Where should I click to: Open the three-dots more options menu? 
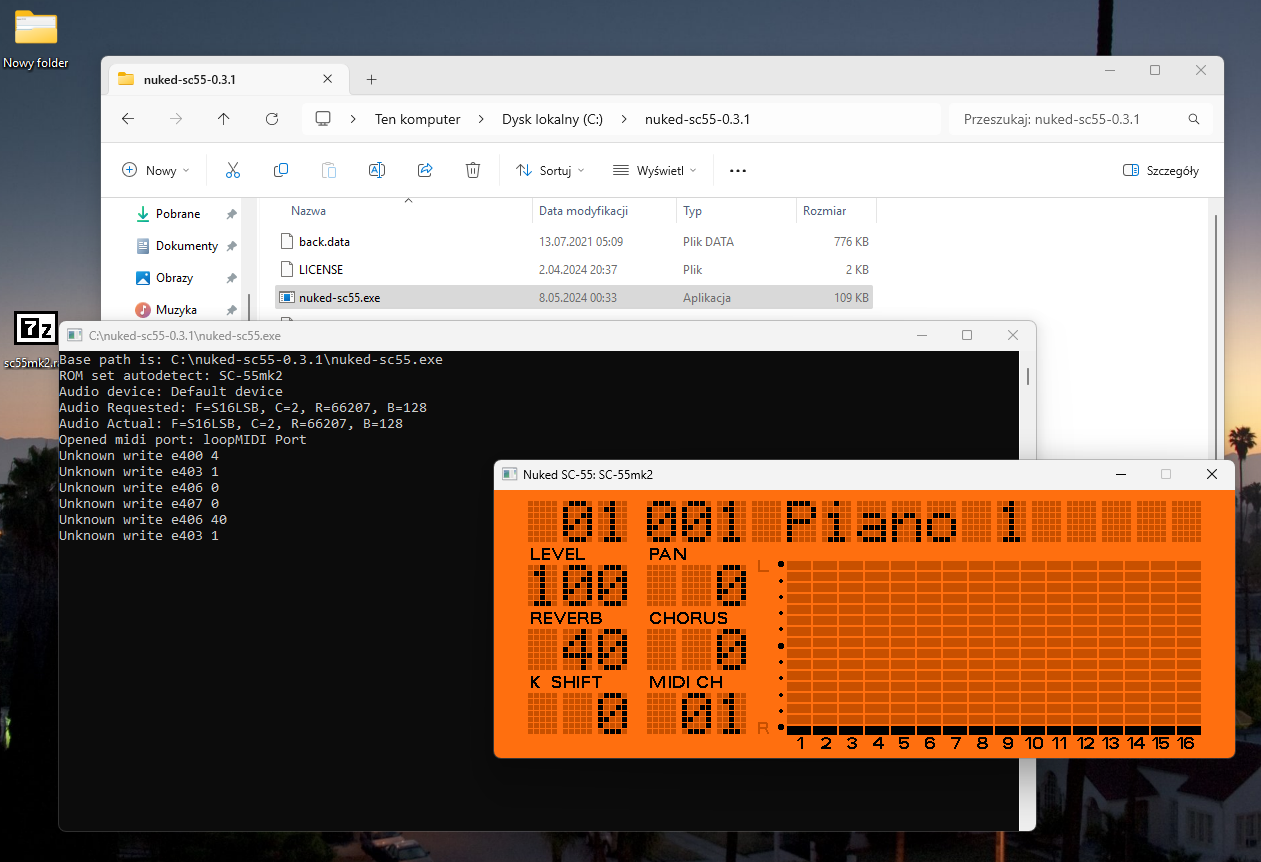738,171
